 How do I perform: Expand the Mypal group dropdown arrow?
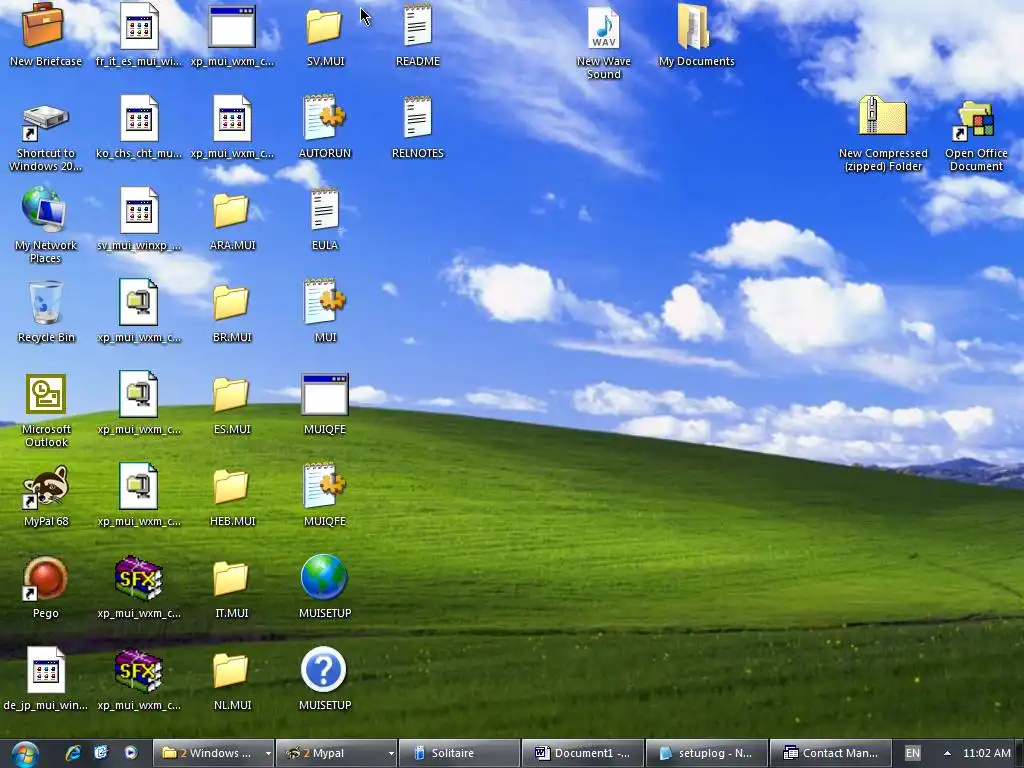(391, 754)
